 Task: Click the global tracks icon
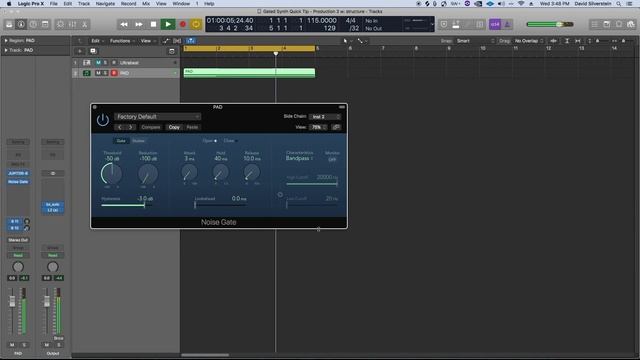(x=172, y=51)
